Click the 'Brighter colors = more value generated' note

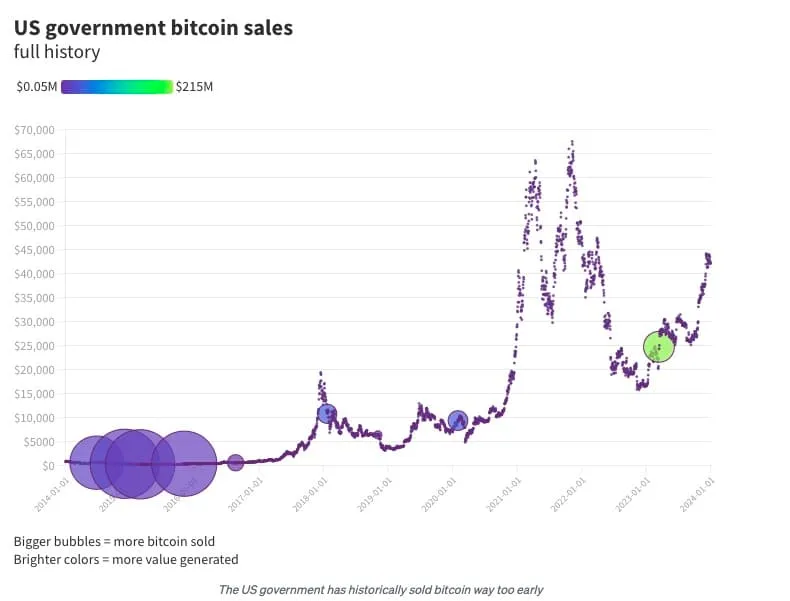[x=126, y=560]
